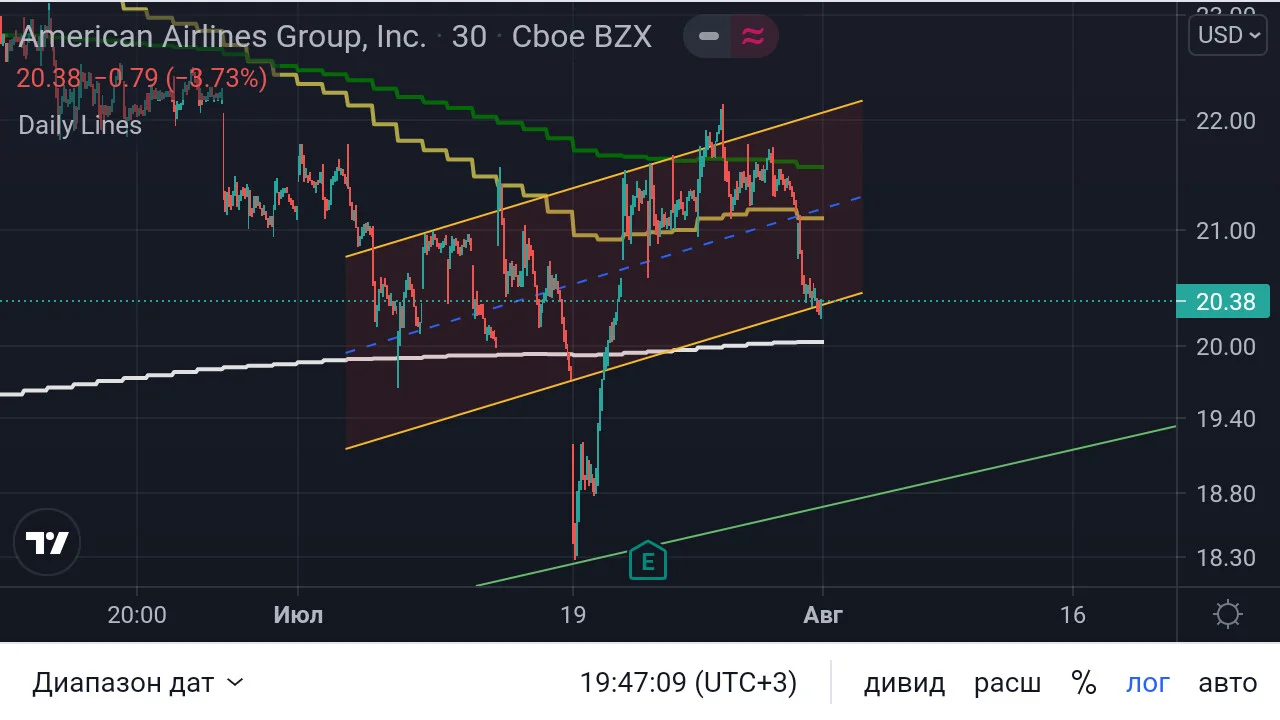
Task: Click the 16 date label on time axis
Action: click(1072, 614)
